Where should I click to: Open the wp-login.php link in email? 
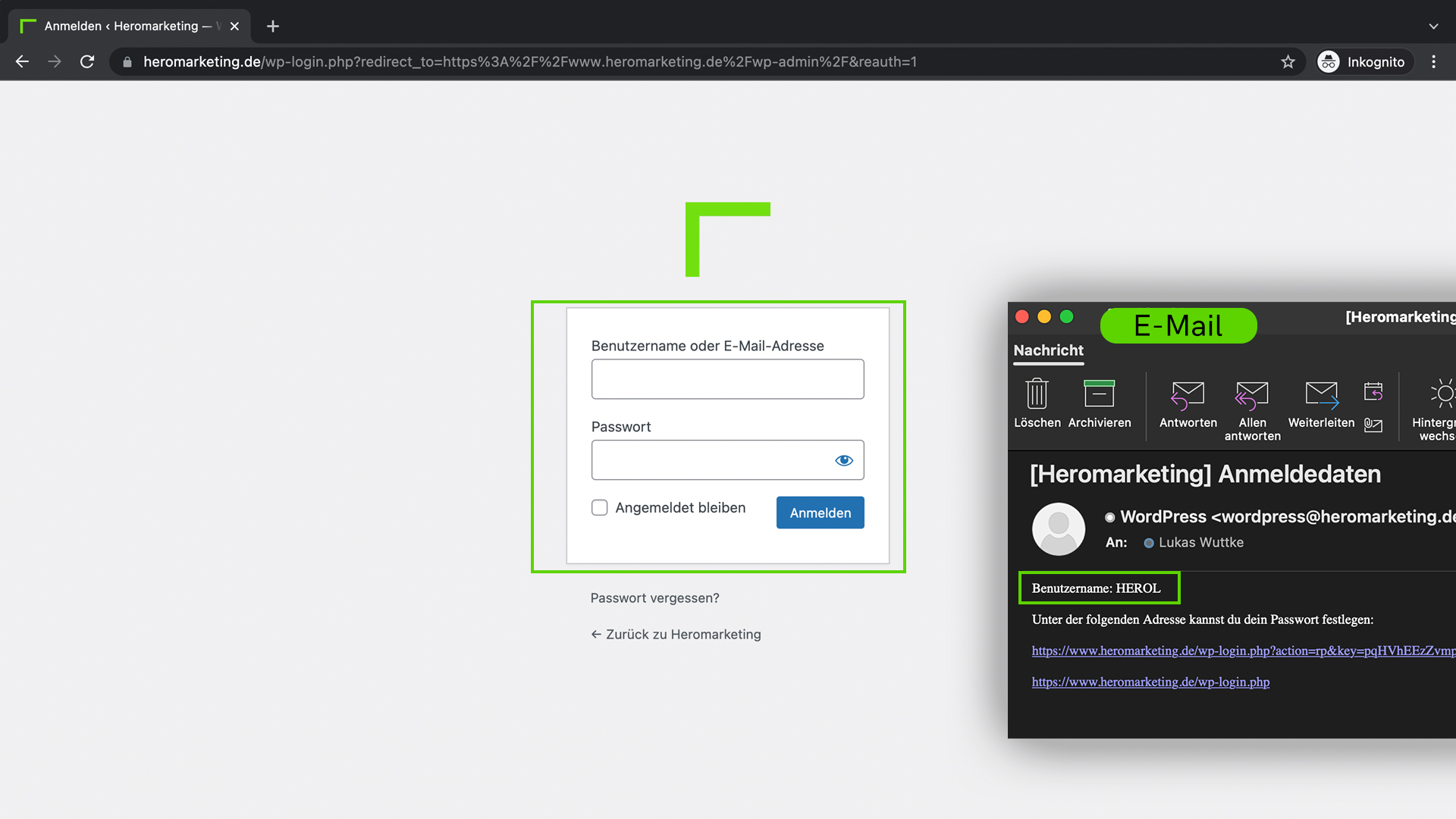[1150, 682]
